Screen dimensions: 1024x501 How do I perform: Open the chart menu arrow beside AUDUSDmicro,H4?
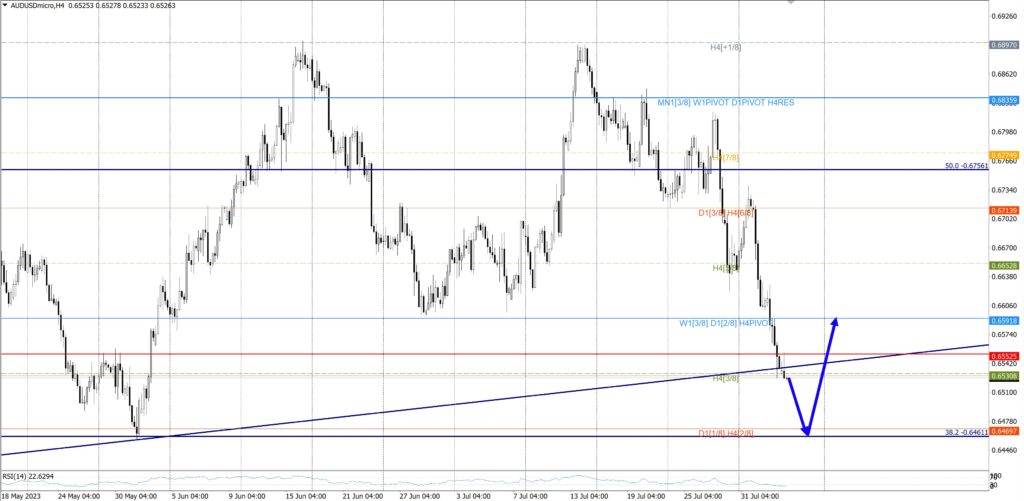tap(6, 6)
